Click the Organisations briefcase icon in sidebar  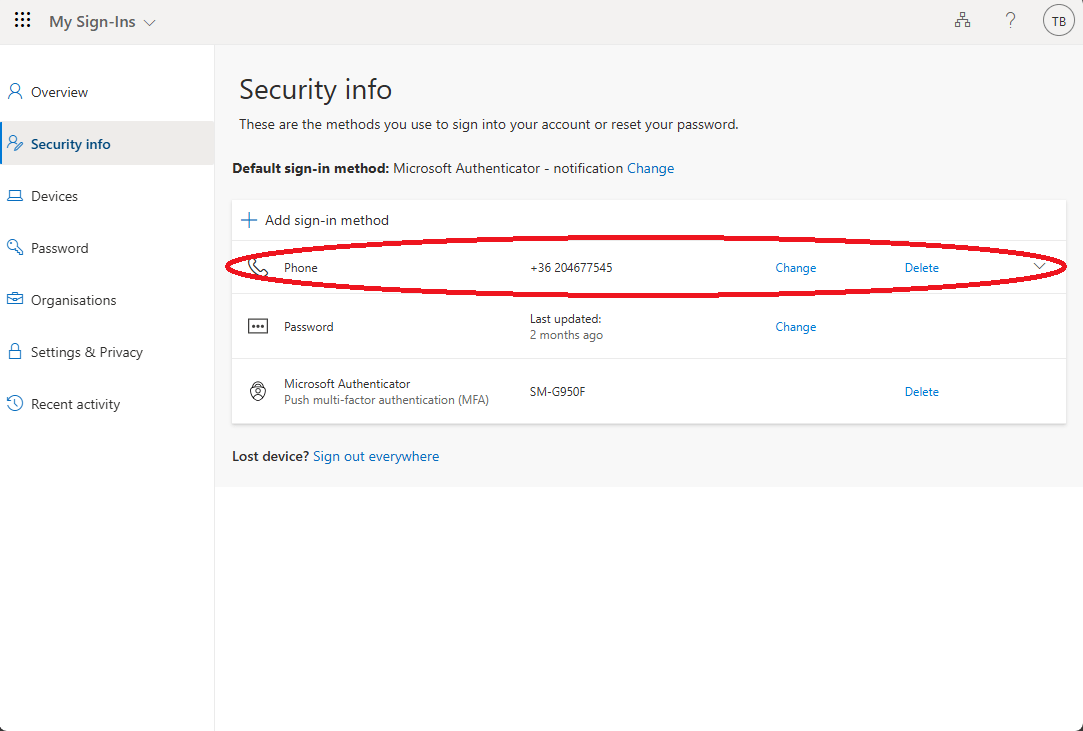15,300
